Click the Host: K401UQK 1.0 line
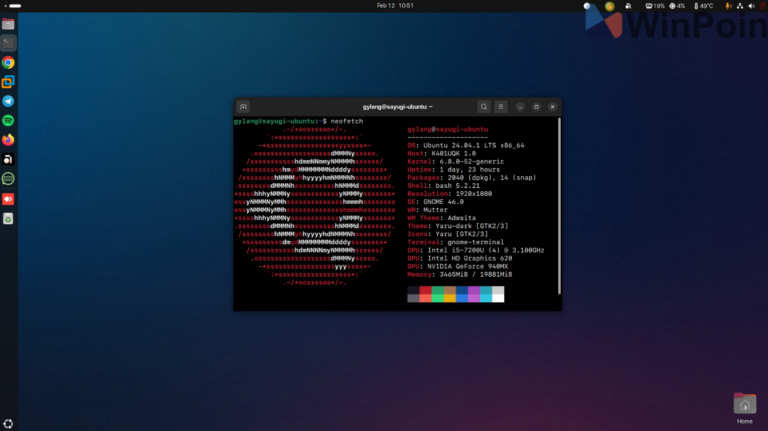768x431 pixels. pyautogui.click(x=441, y=153)
